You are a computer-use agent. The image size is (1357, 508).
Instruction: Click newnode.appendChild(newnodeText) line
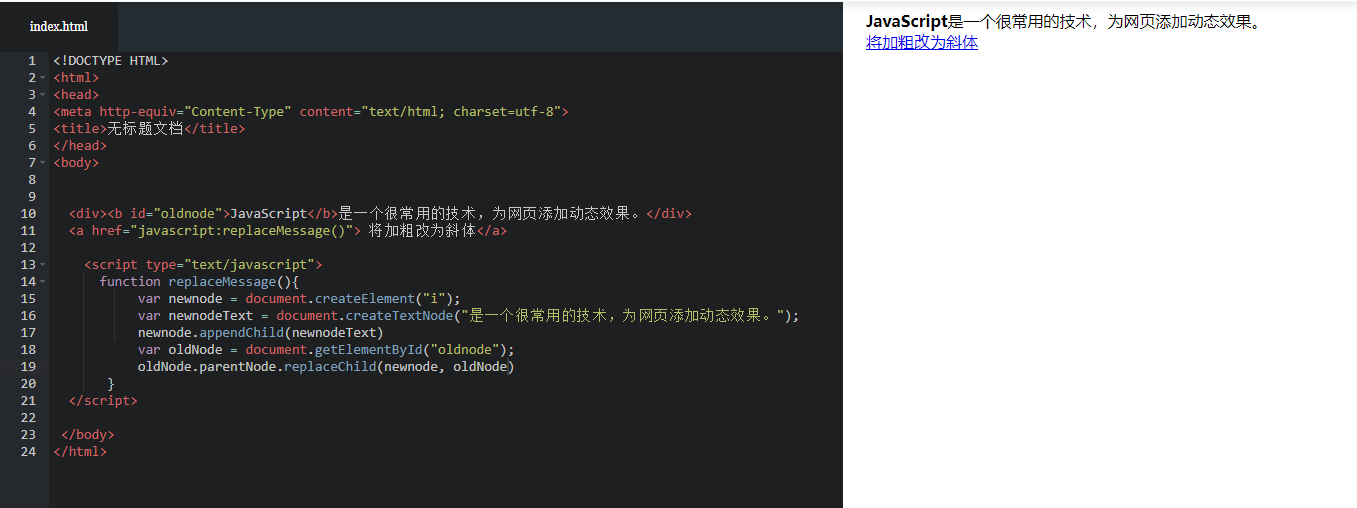point(261,333)
